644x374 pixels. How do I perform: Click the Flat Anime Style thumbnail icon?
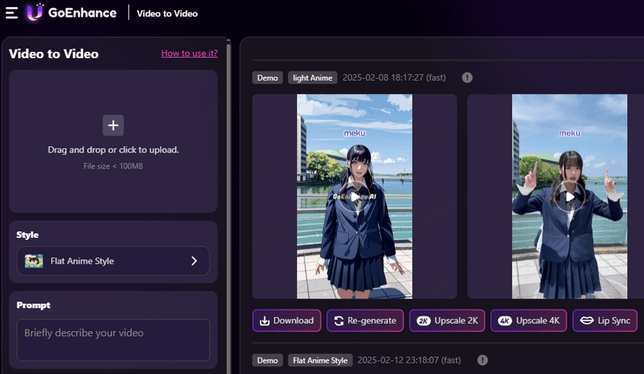coord(34,261)
